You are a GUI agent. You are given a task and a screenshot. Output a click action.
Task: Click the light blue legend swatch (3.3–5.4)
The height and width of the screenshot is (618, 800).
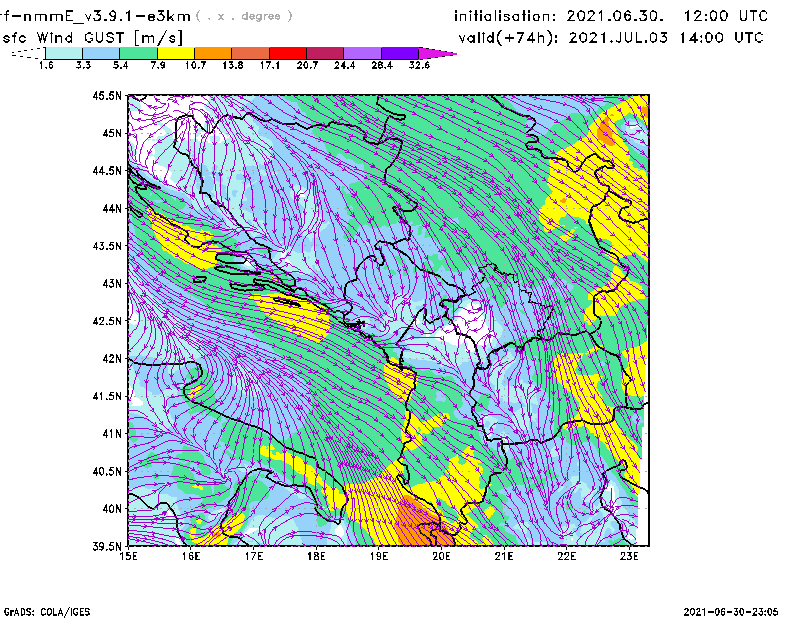coord(101,53)
